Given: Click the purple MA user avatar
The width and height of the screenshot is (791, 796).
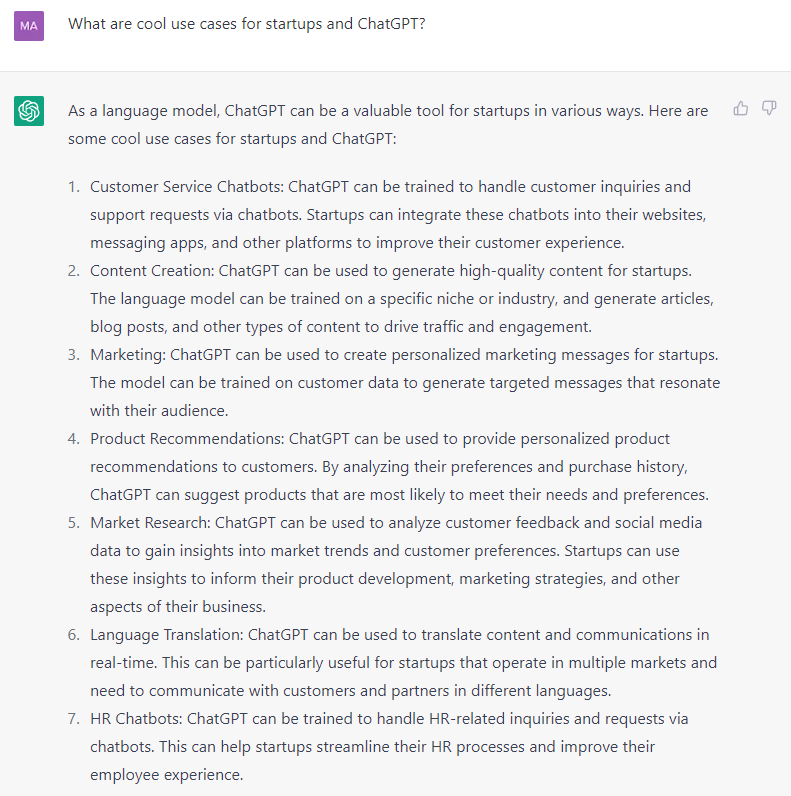Looking at the screenshot, I should pyautogui.click(x=29, y=26).
